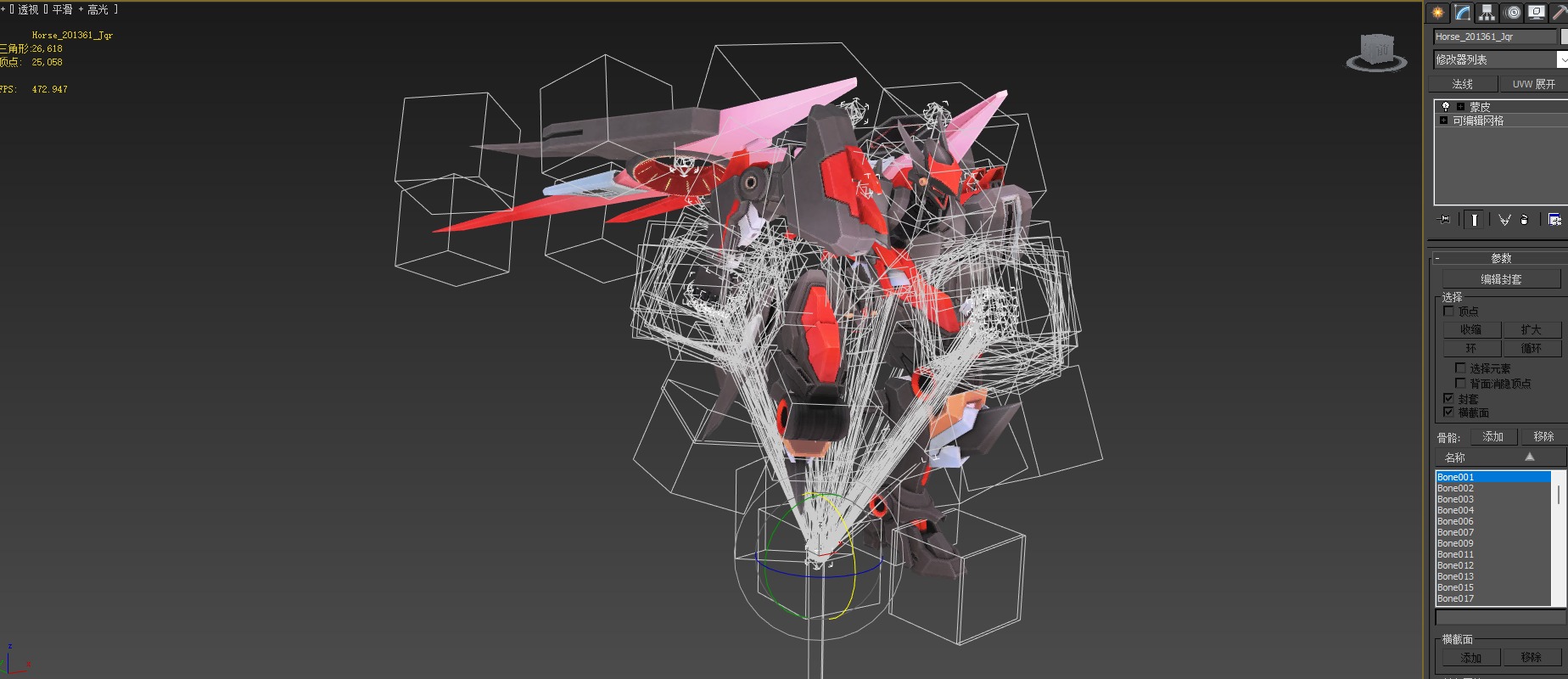Open the viewport [+] menu label
Screen dimensions: 1568x679
pos(3,9)
